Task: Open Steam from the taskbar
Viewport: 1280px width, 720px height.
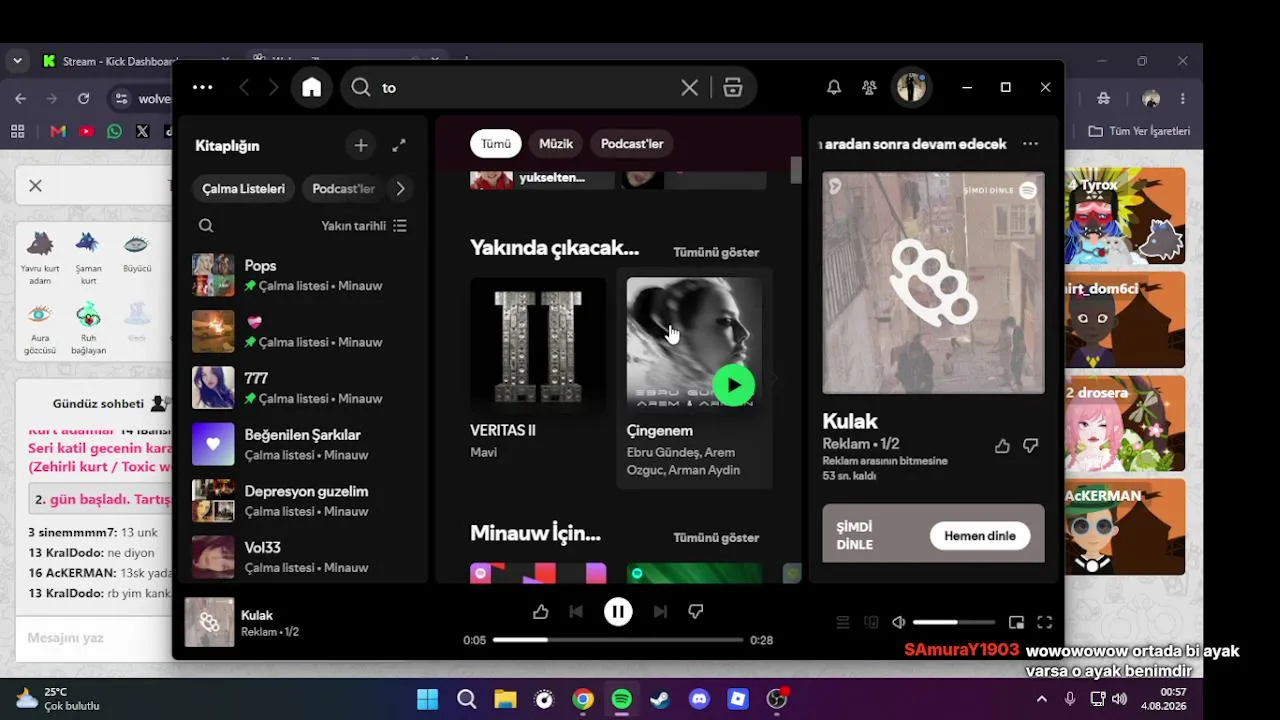Action: click(x=660, y=699)
